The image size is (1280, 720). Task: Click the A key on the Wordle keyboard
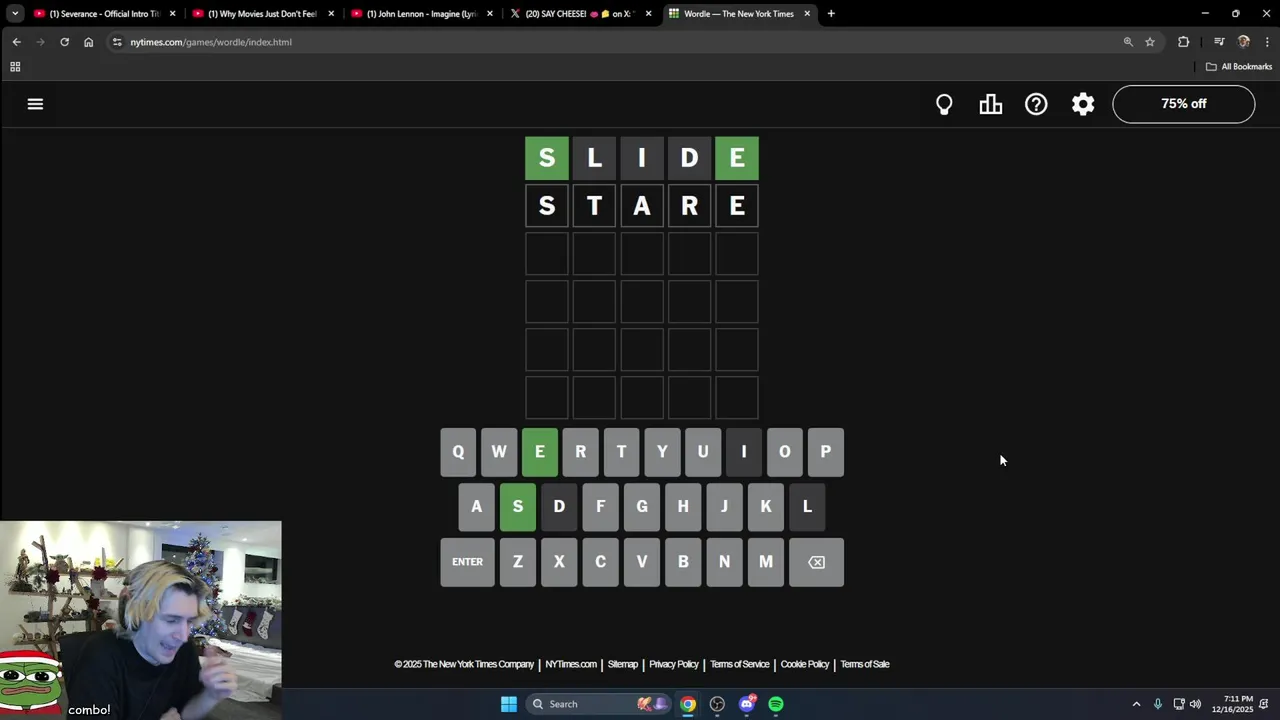[x=477, y=507]
